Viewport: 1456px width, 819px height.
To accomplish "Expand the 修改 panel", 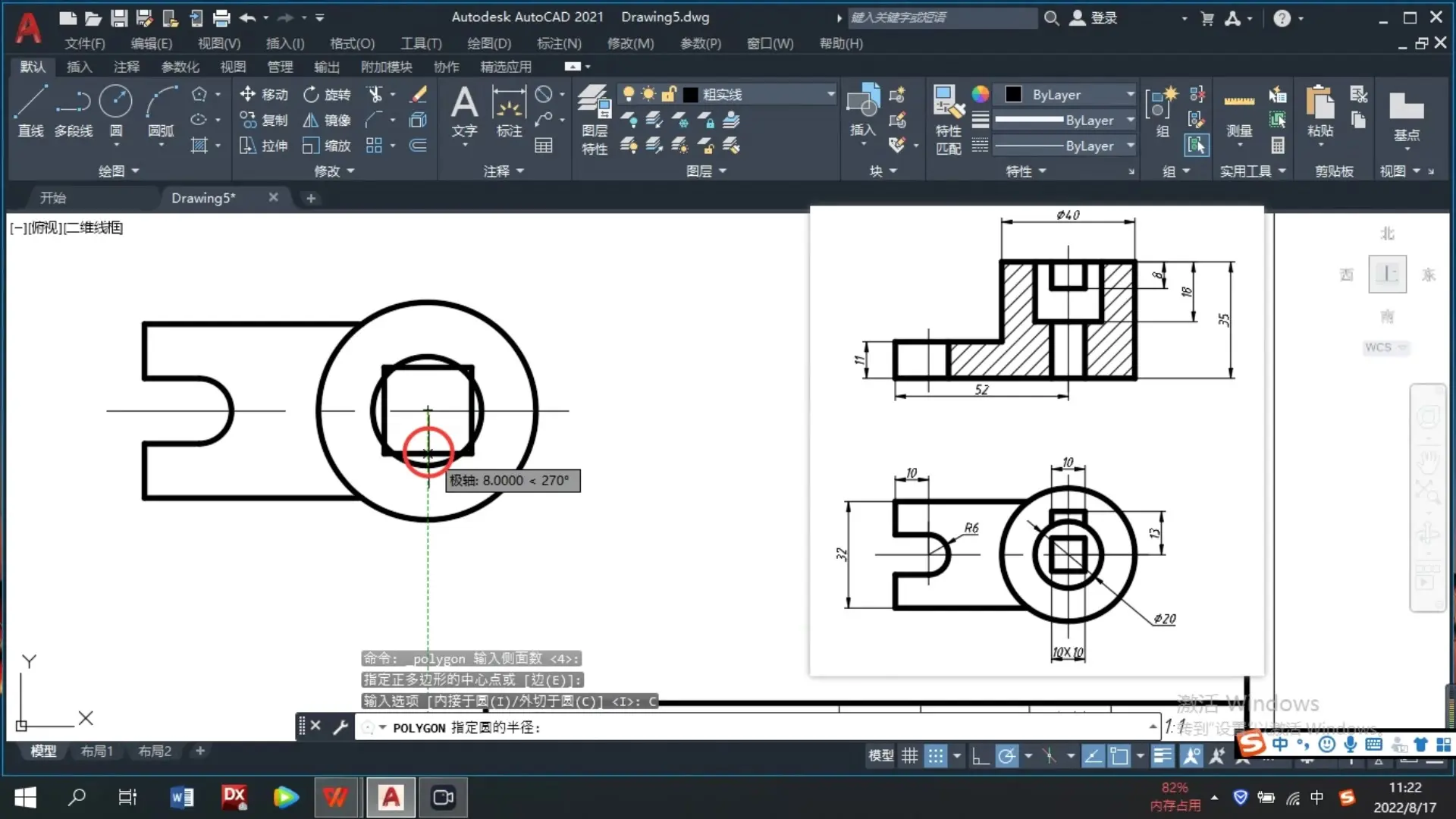I will coord(334,171).
